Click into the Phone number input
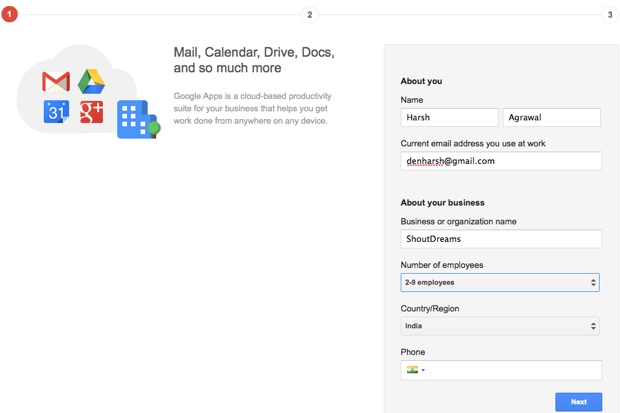 (512, 370)
